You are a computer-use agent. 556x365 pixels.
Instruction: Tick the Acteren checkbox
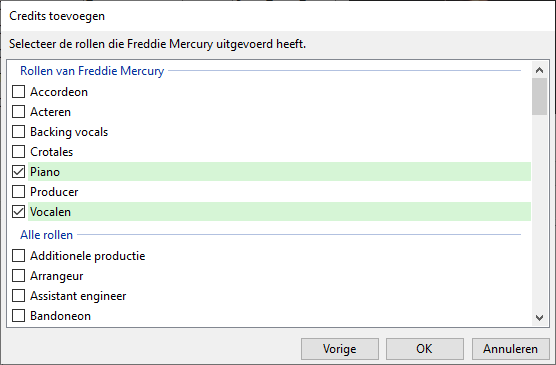[18, 112]
